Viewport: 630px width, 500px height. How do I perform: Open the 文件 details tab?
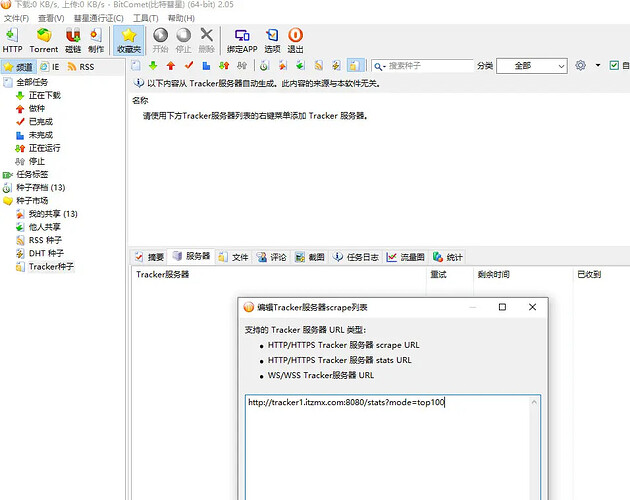pos(233,257)
